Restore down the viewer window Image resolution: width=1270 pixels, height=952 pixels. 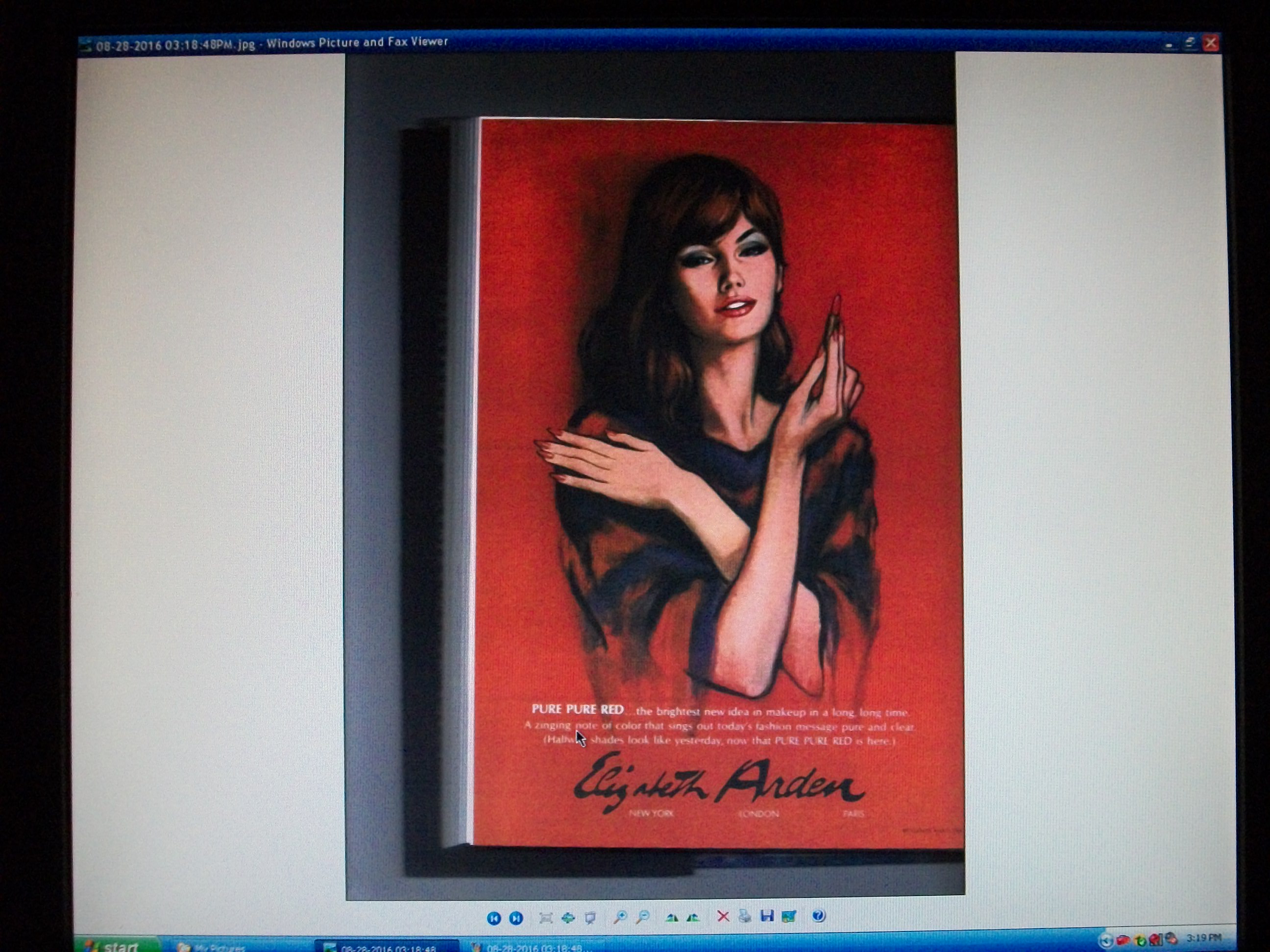tap(1190, 43)
